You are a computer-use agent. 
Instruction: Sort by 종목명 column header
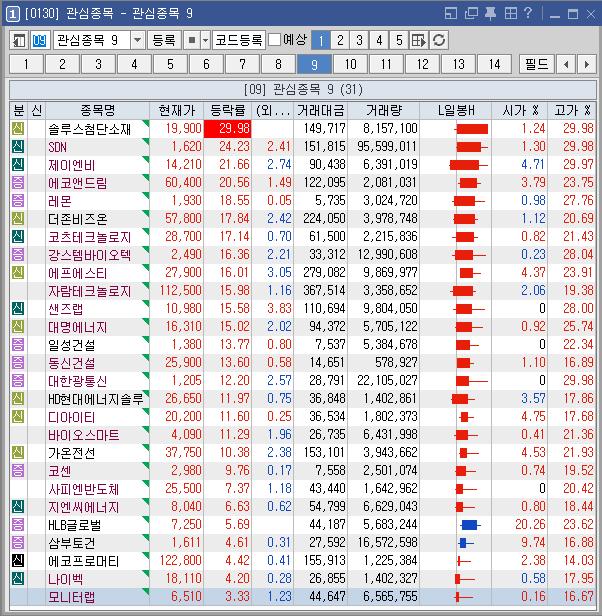(x=97, y=110)
